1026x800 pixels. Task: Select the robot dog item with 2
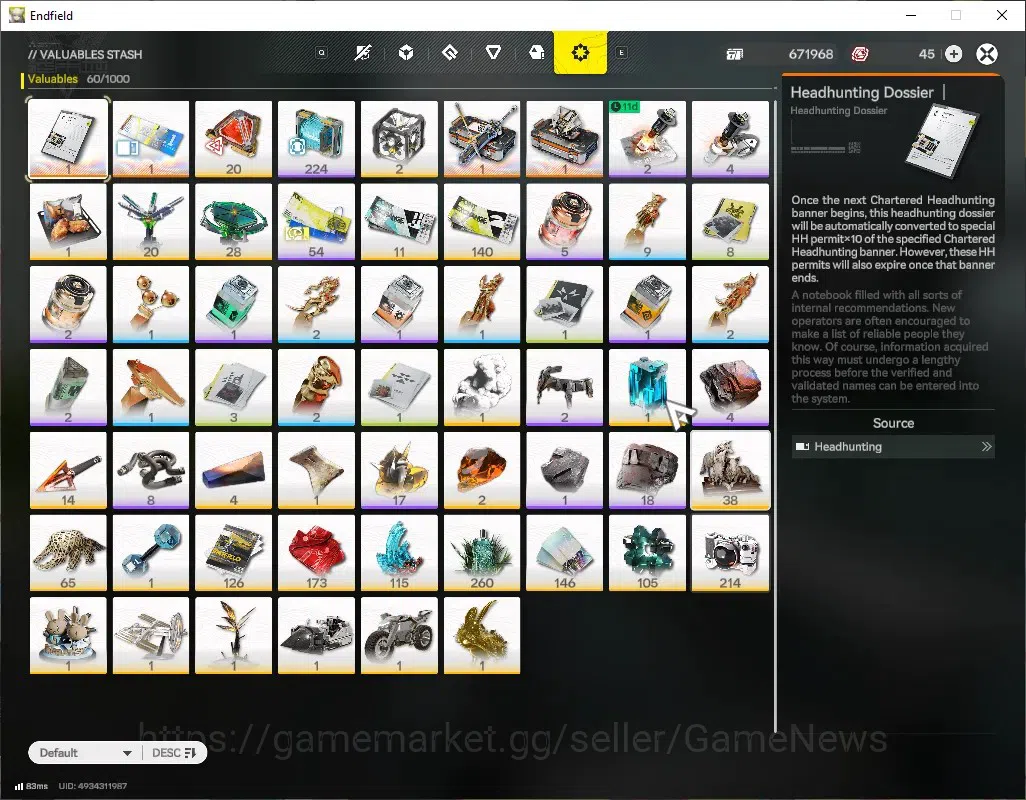[565, 387]
